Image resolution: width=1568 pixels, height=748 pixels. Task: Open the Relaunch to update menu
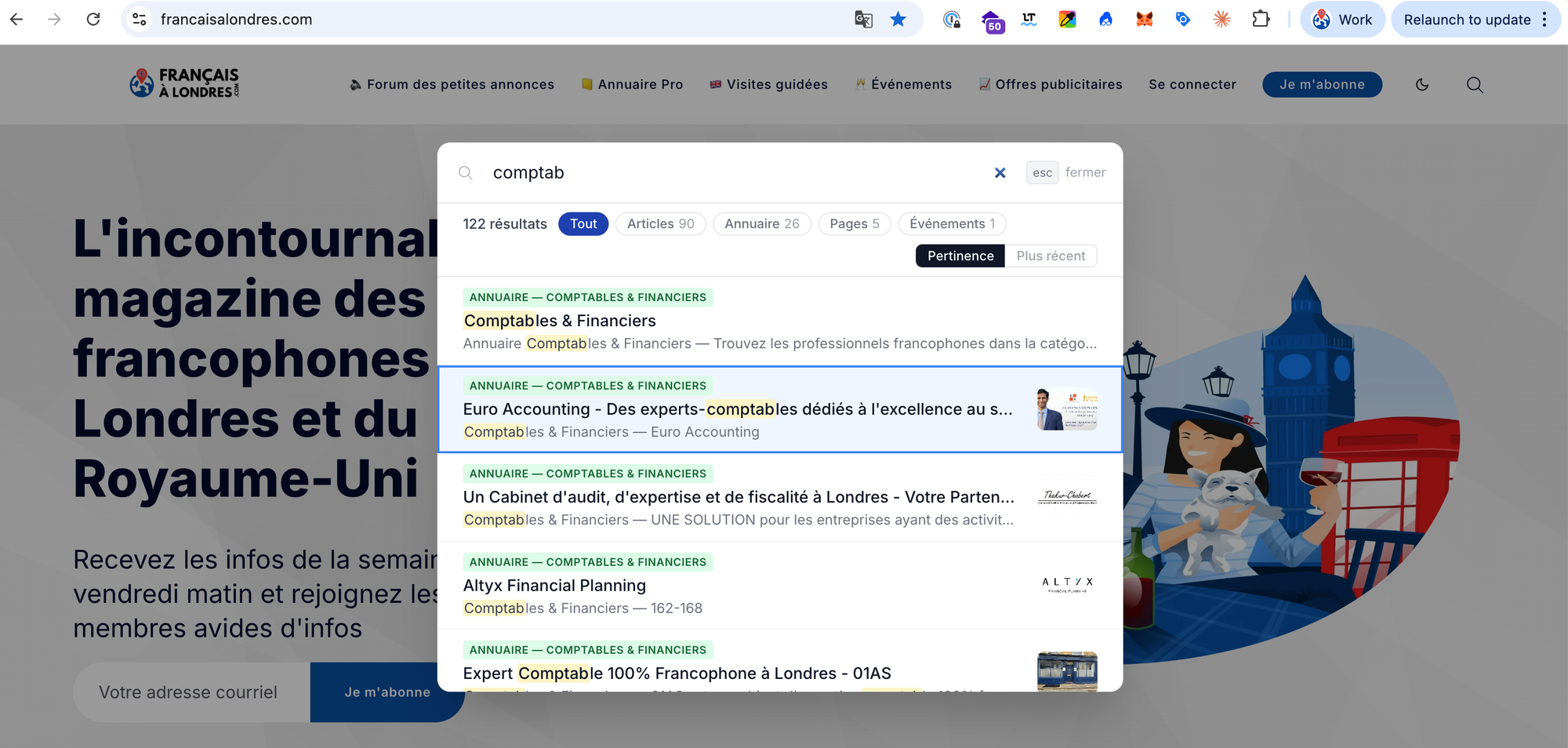pyautogui.click(x=1475, y=20)
